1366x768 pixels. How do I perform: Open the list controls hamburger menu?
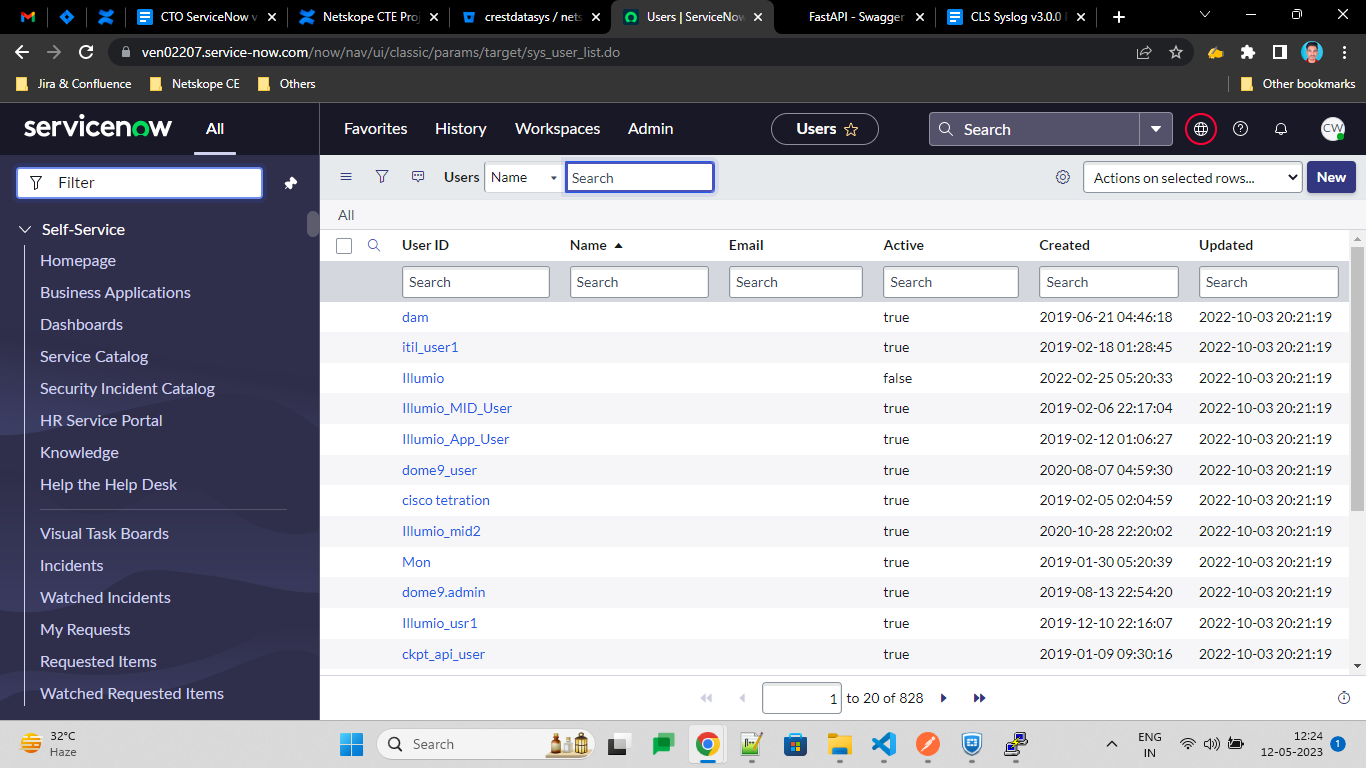pos(346,177)
